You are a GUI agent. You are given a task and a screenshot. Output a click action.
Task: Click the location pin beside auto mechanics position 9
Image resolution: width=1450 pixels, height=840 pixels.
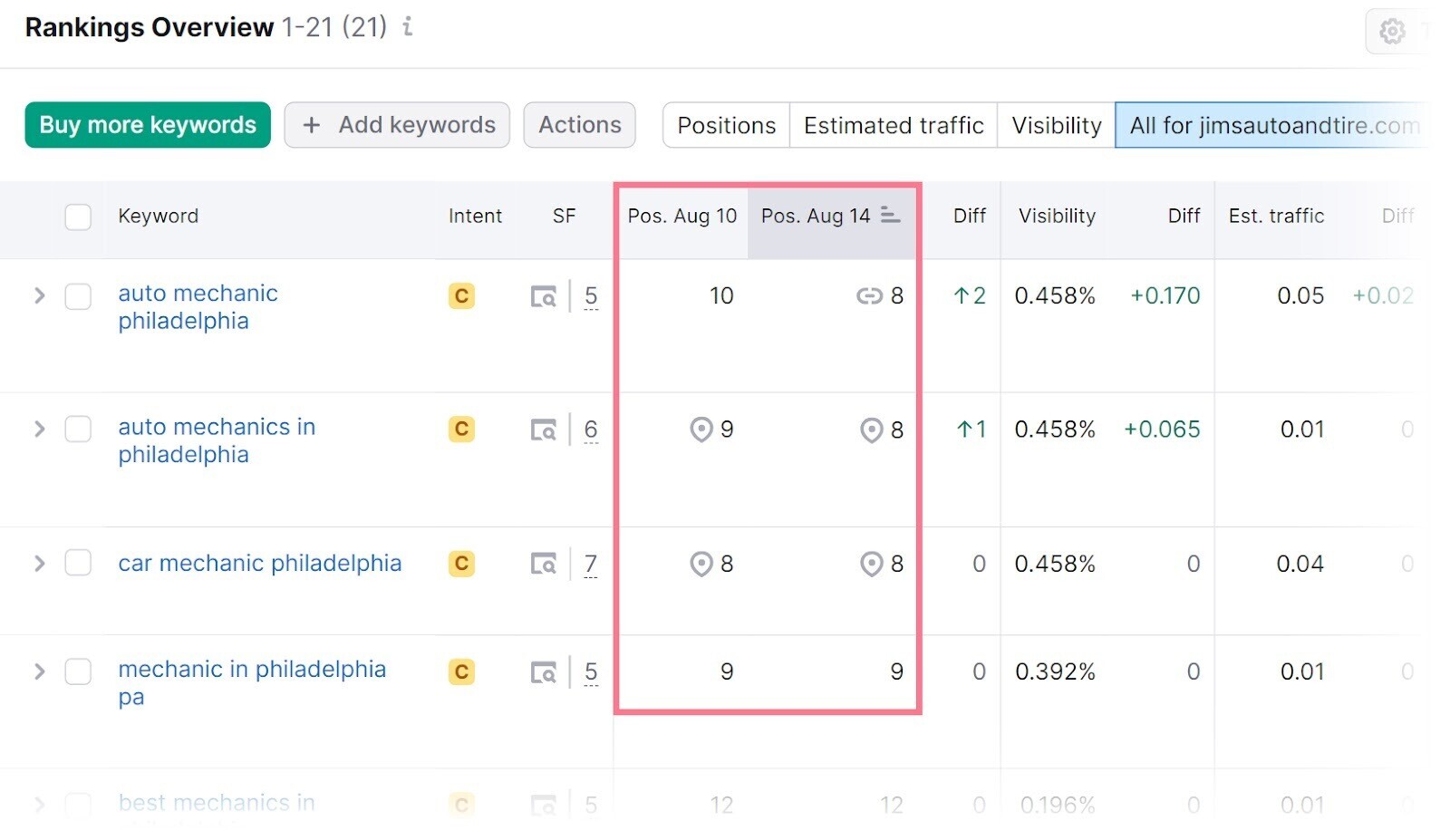click(x=701, y=430)
